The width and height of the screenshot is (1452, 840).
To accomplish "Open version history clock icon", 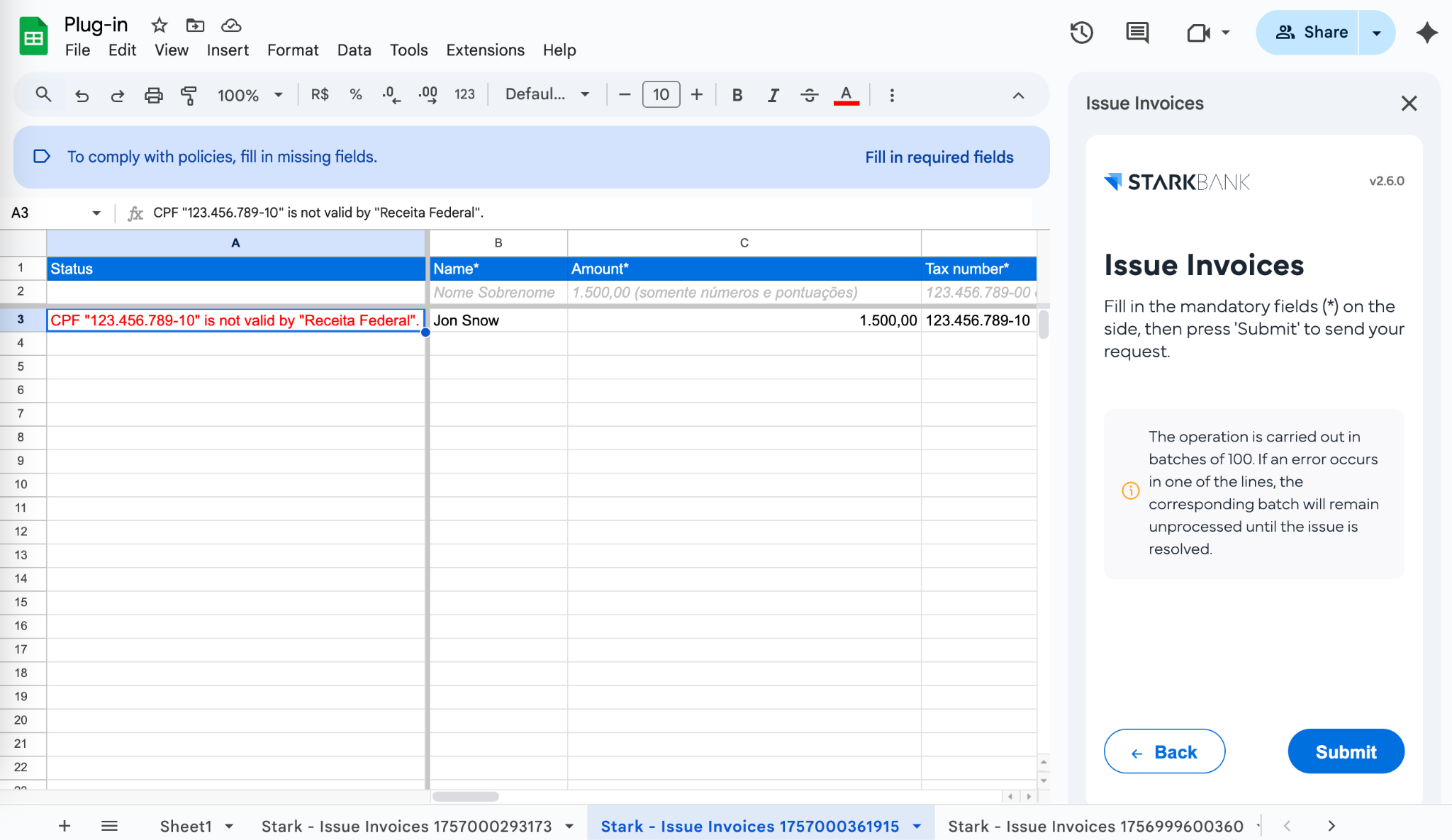I will 1081,33.
